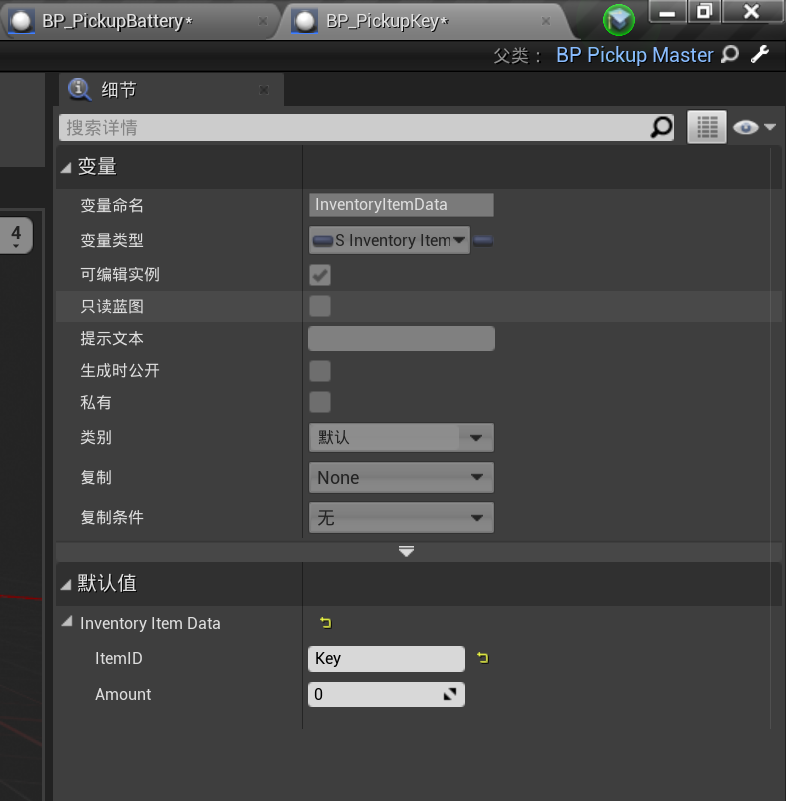Screen dimensions: 786x801
Task: Collapse the 变量 section
Action: click(66, 168)
